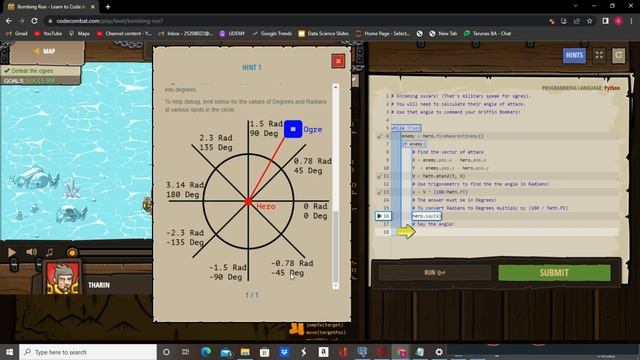Go back in browser

point(9,21)
